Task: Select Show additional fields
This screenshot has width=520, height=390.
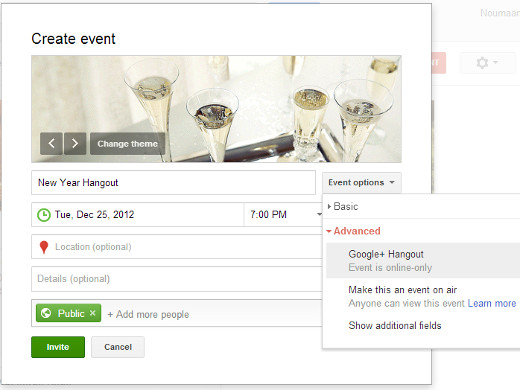Action: (x=395, y=325)
